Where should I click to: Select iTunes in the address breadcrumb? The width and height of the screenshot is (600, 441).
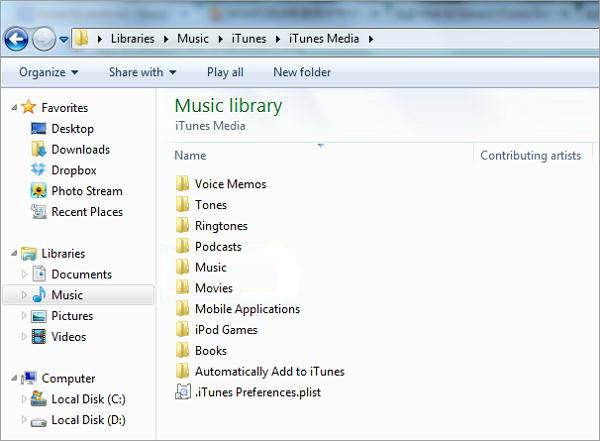[249, 39]
